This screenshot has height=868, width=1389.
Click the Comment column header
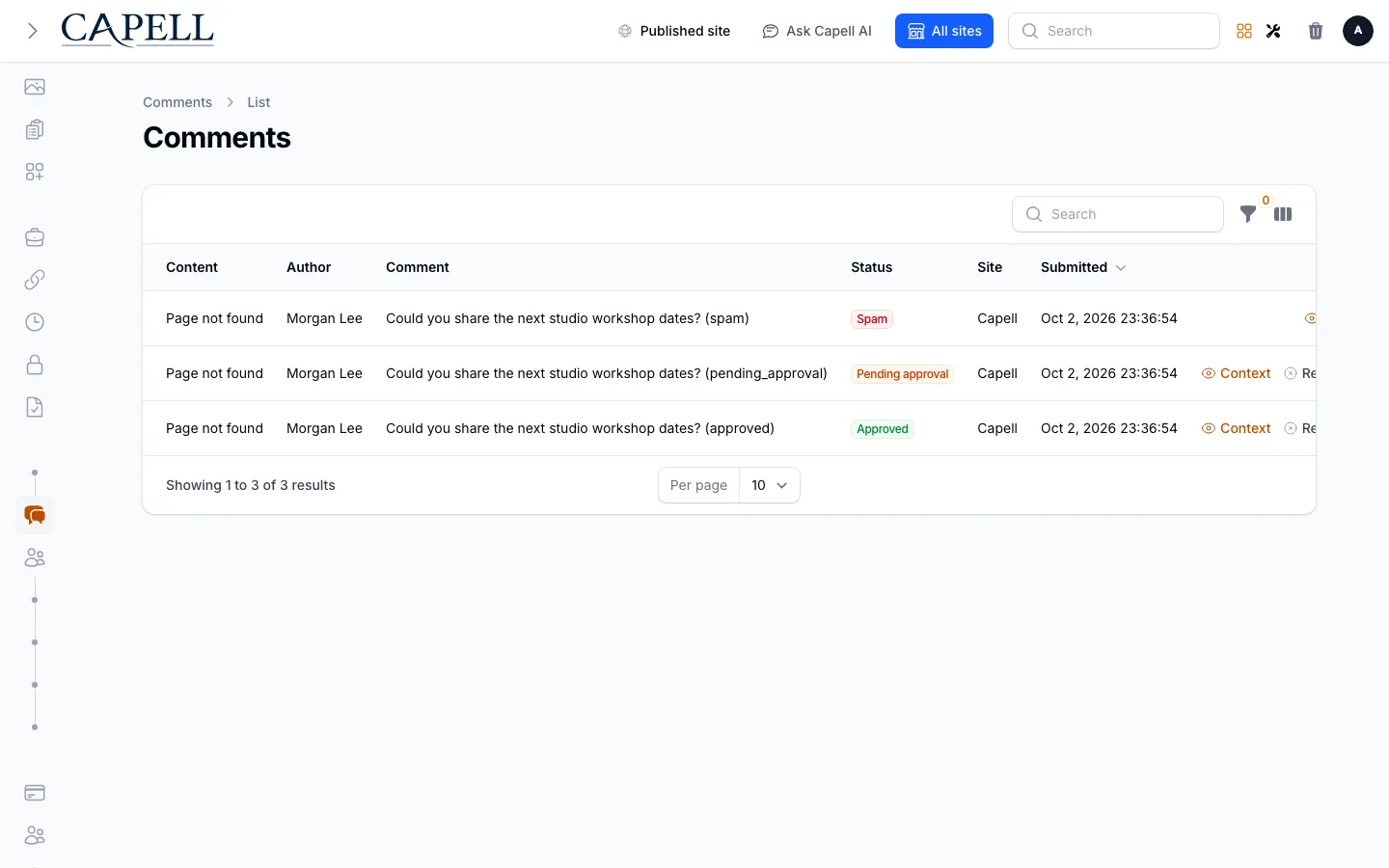[x=418, y=267]
